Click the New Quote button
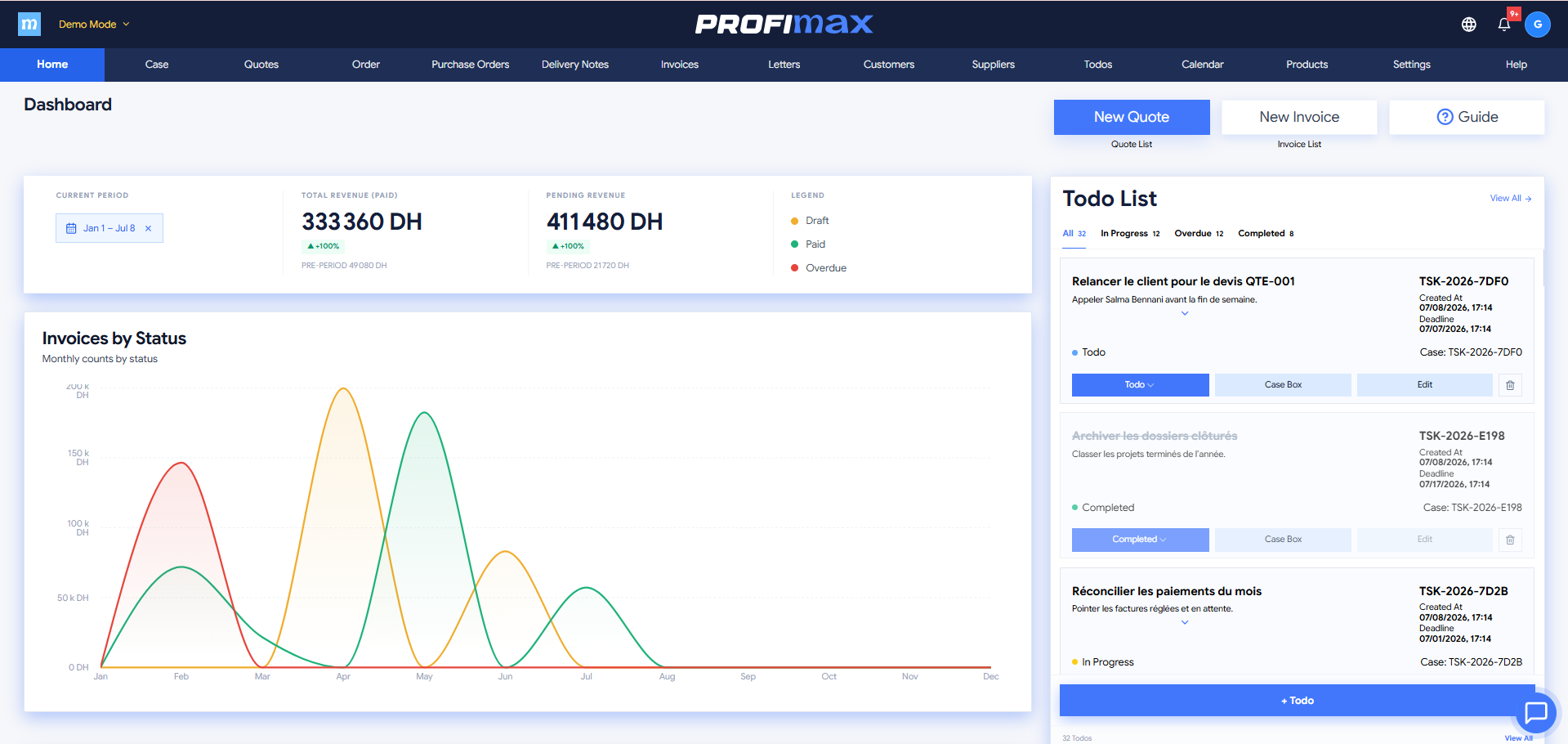This screenshot has height=744, width=1568. (1132, 117)
